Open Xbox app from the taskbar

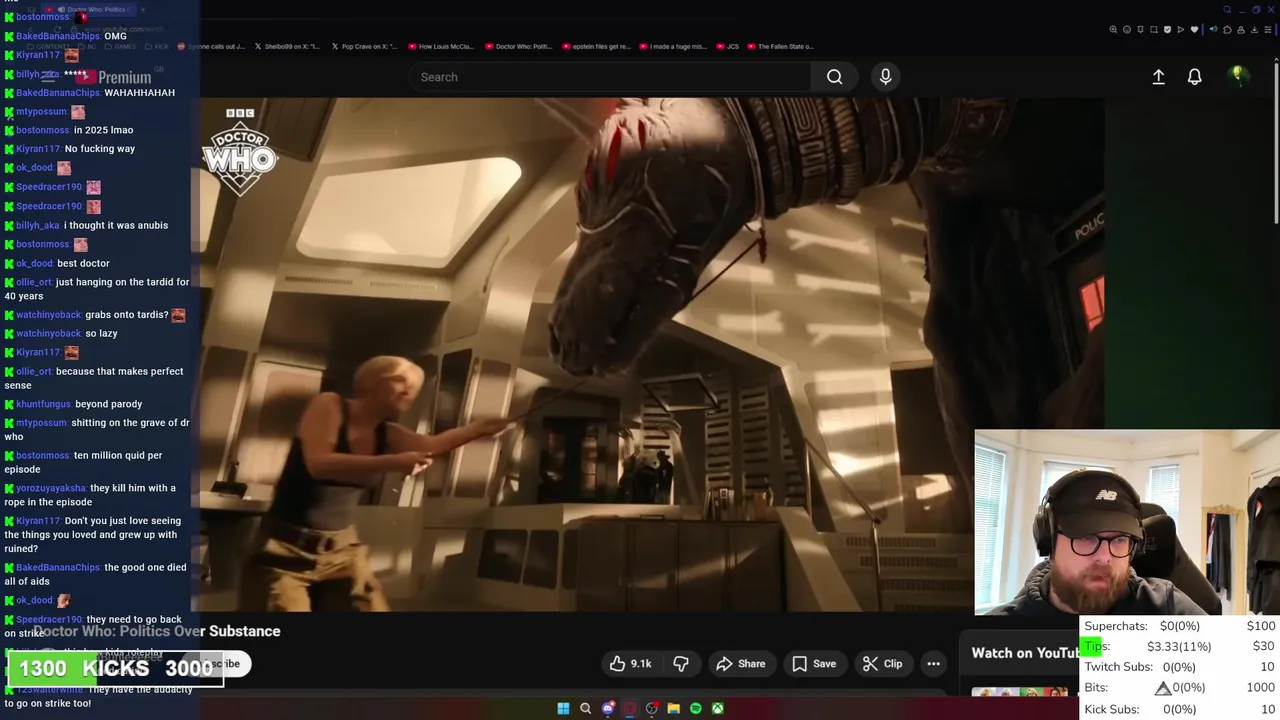click(x=718, y=709)
